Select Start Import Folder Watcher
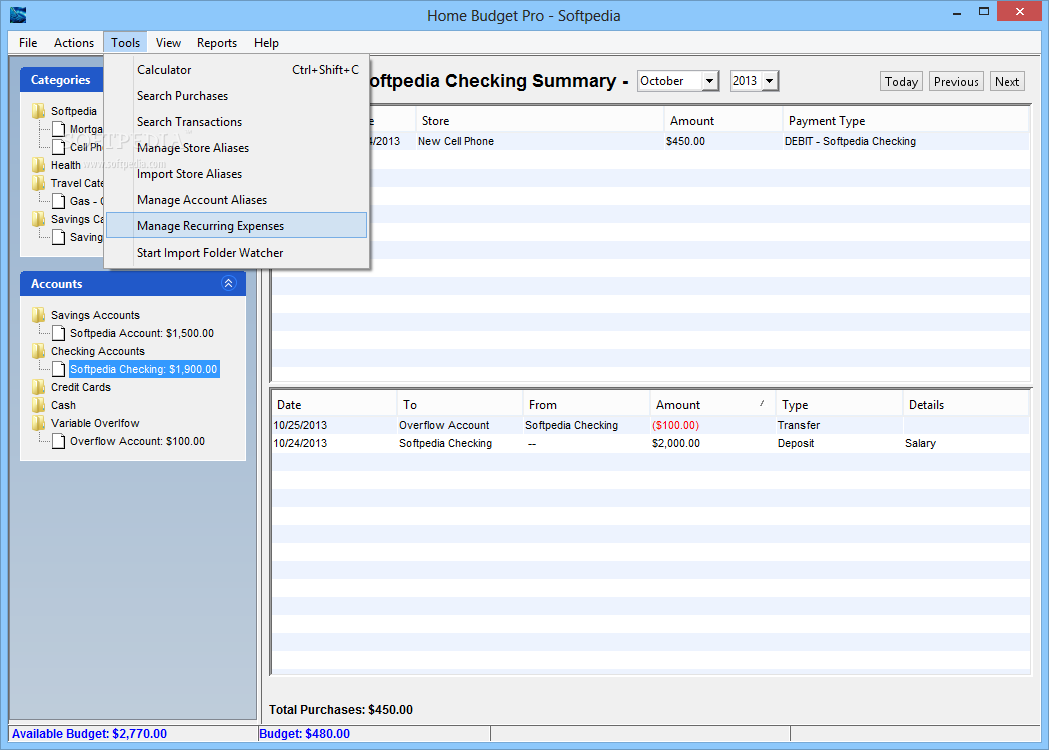1049x750 pixels. point(237,253)
